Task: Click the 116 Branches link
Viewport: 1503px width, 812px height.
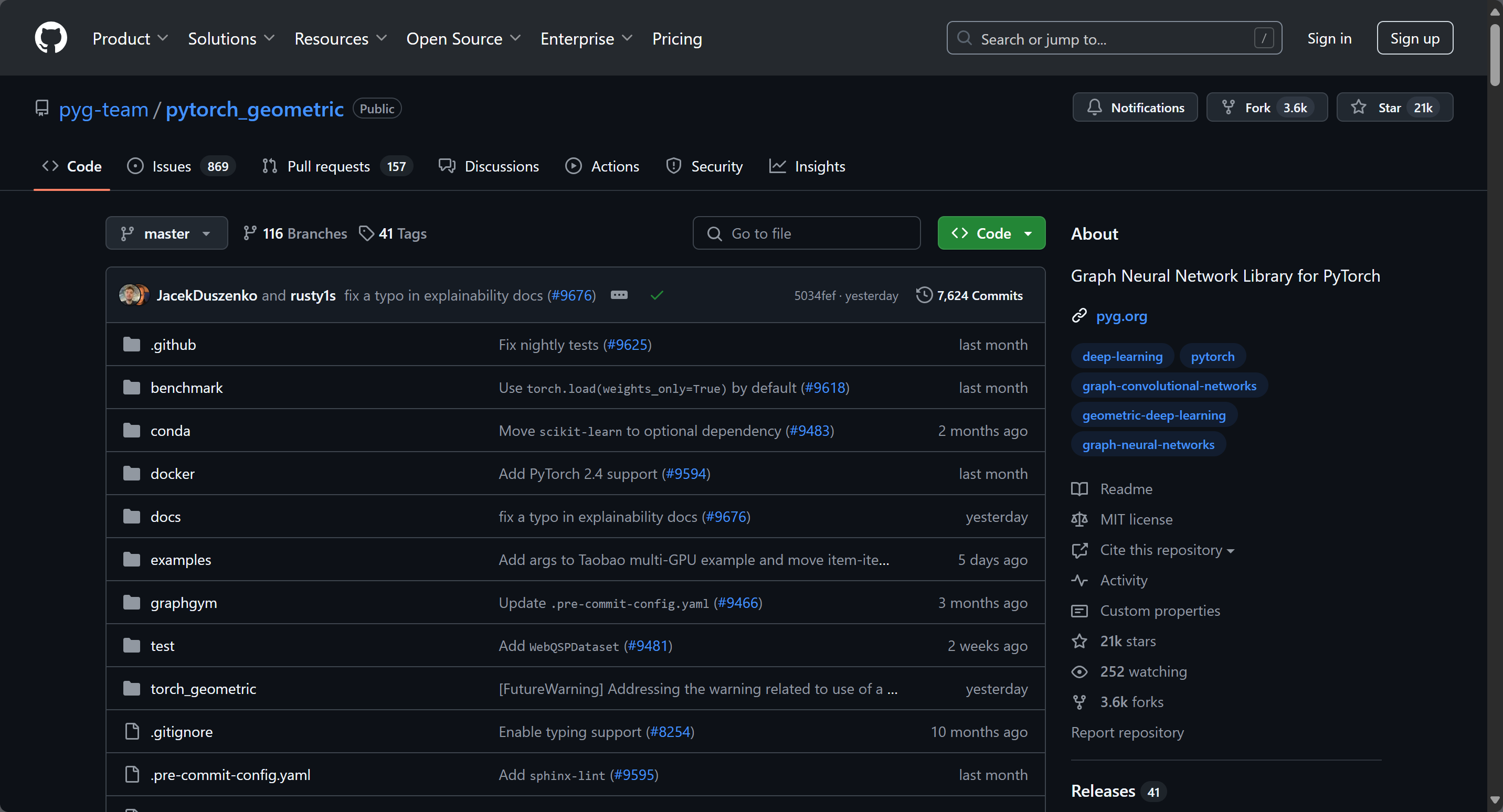Action: click(x=295, y=233)
